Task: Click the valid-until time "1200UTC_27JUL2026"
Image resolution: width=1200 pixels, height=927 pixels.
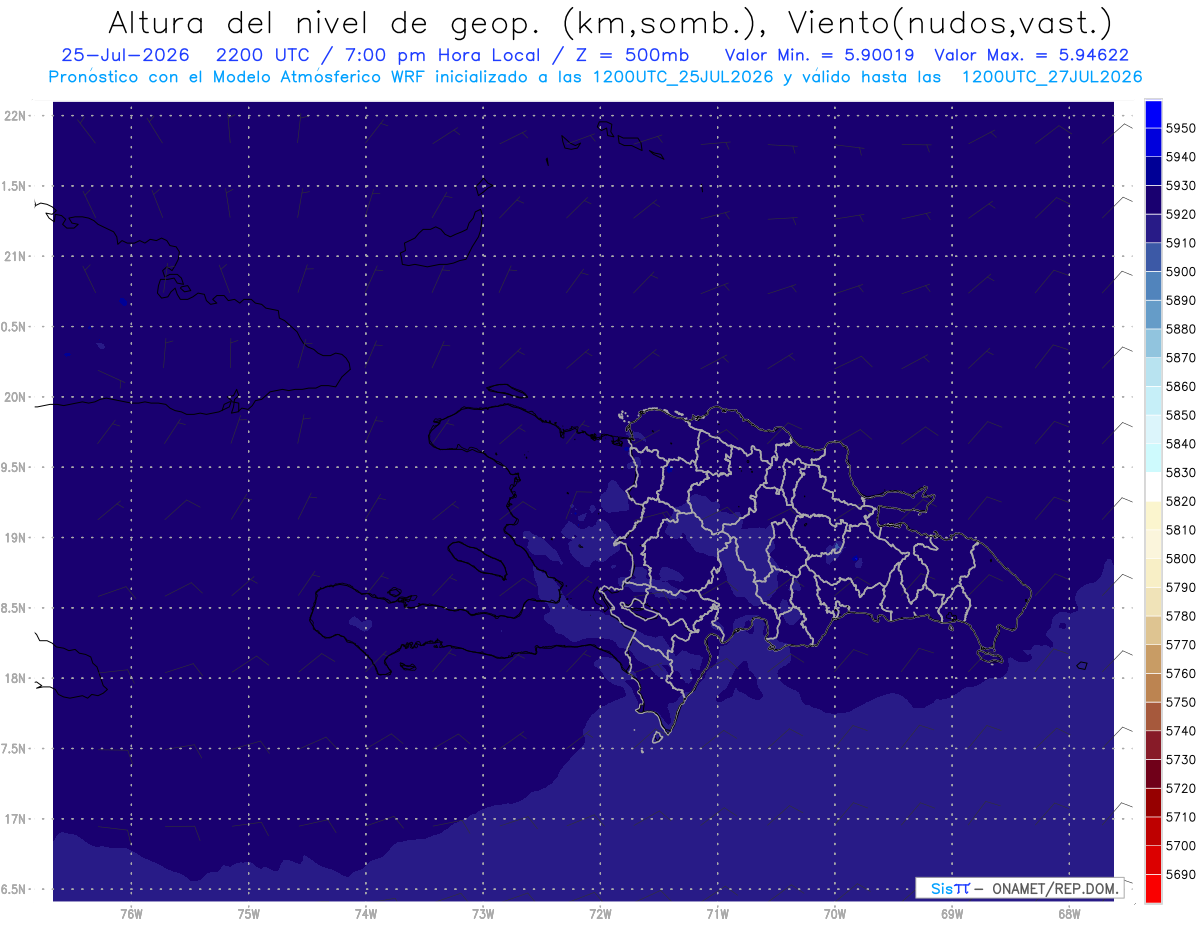Action: pyautogui.click(x=1051, y=77)
